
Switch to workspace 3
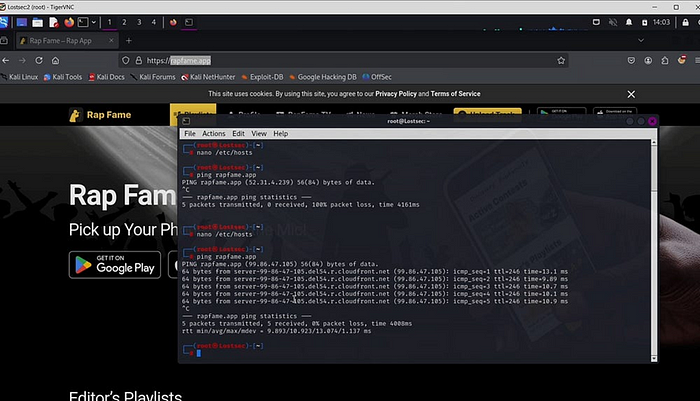pyautogui.click(x=139, y=22)
